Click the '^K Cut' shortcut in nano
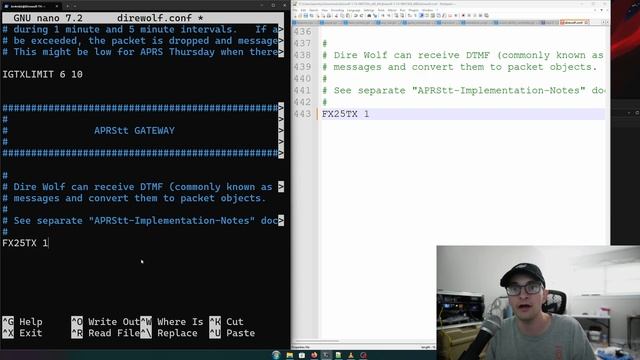The height and width of the screenshot is (360, 640). (227, 322)
